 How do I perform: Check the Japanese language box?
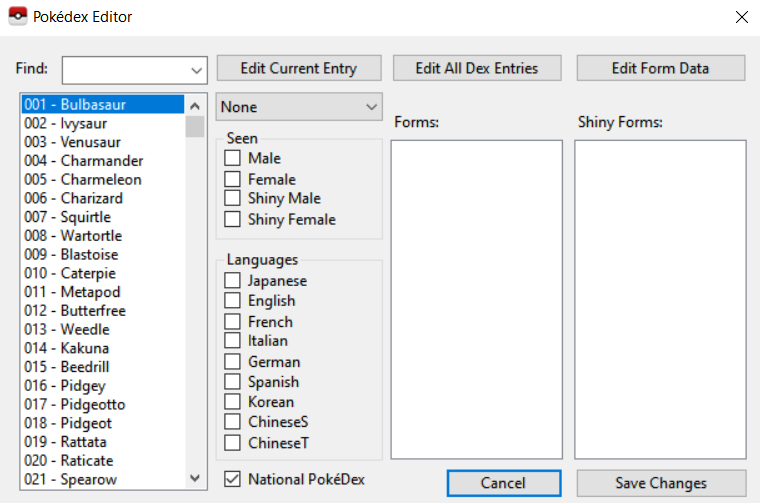(232, 280)
